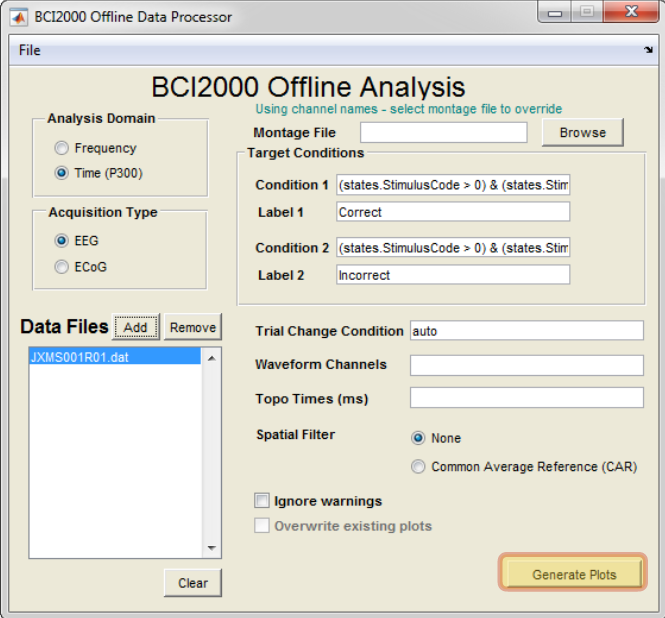This screenshot has height=618, width=665.
Task: Click the Waveform Channels input field
Action: 526,365
